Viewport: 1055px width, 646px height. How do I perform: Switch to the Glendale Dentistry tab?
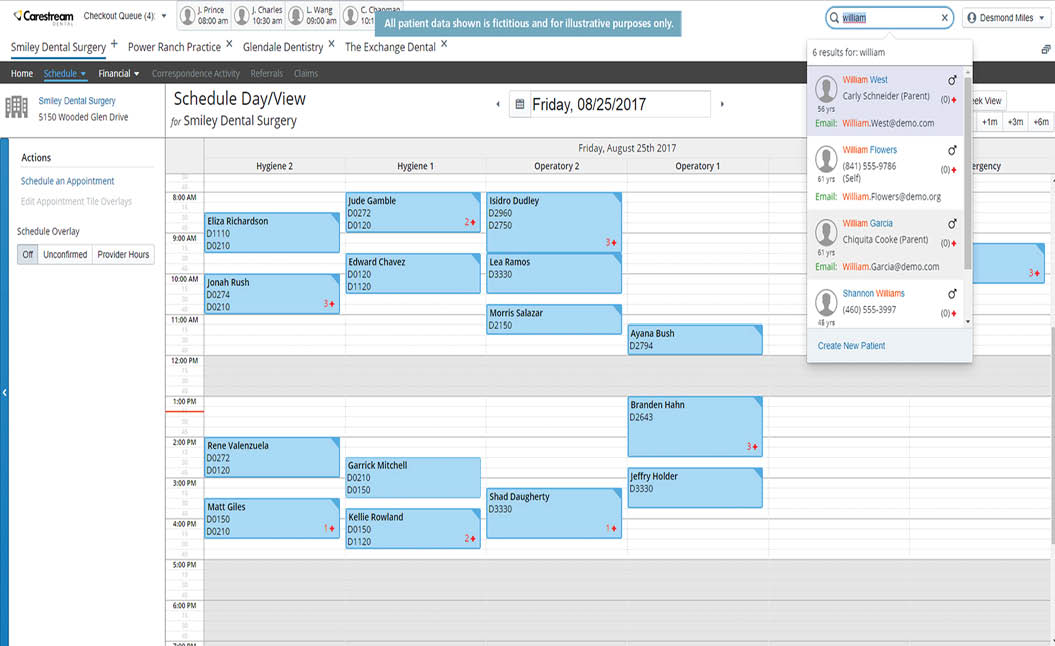point(283,47)
